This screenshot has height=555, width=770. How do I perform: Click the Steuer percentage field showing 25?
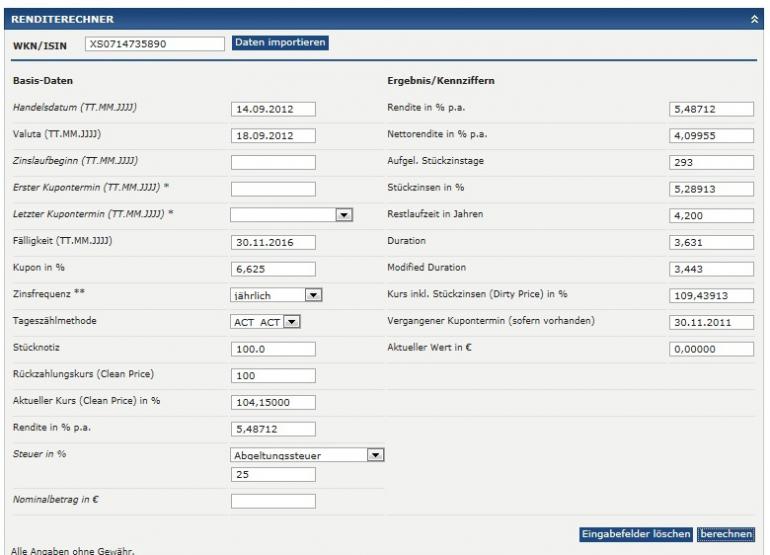[272, 474]
